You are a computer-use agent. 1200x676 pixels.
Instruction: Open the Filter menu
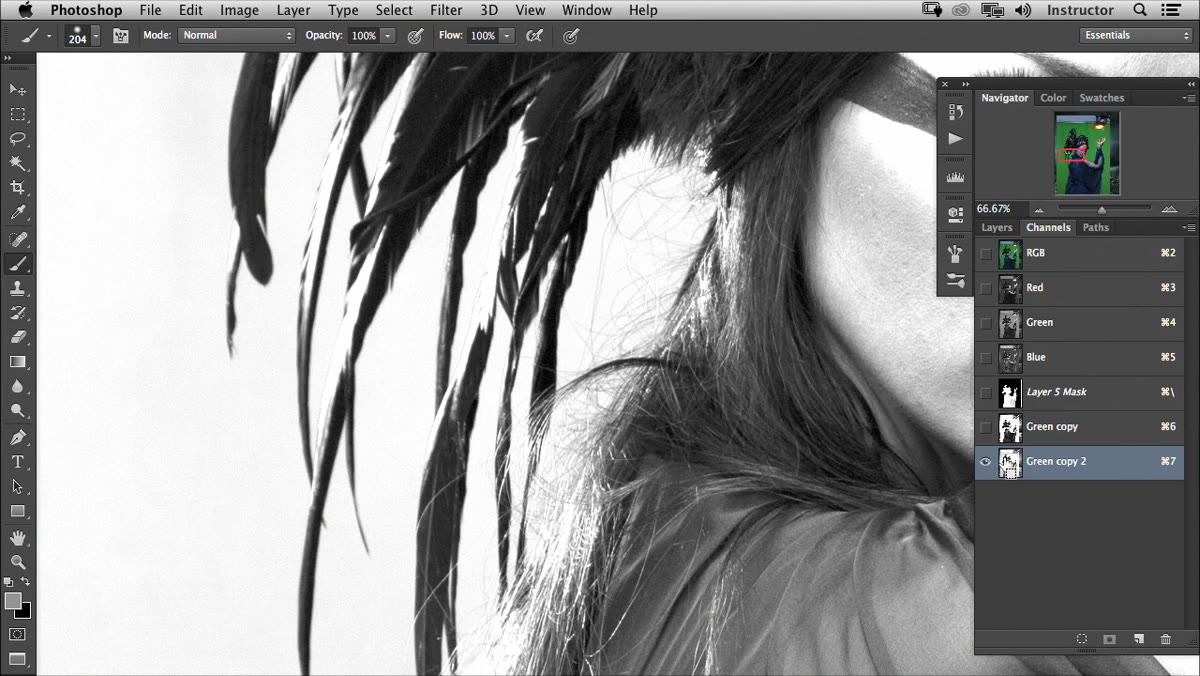pos(446,10)
